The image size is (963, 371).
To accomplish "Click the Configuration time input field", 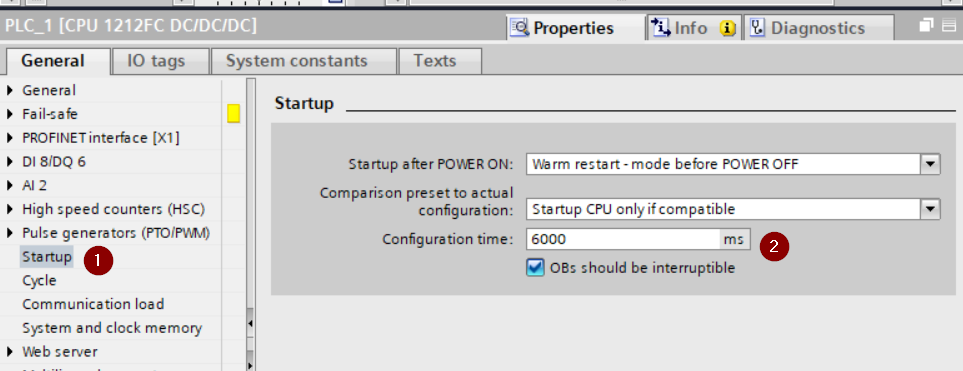I will (x=623, y=240).
